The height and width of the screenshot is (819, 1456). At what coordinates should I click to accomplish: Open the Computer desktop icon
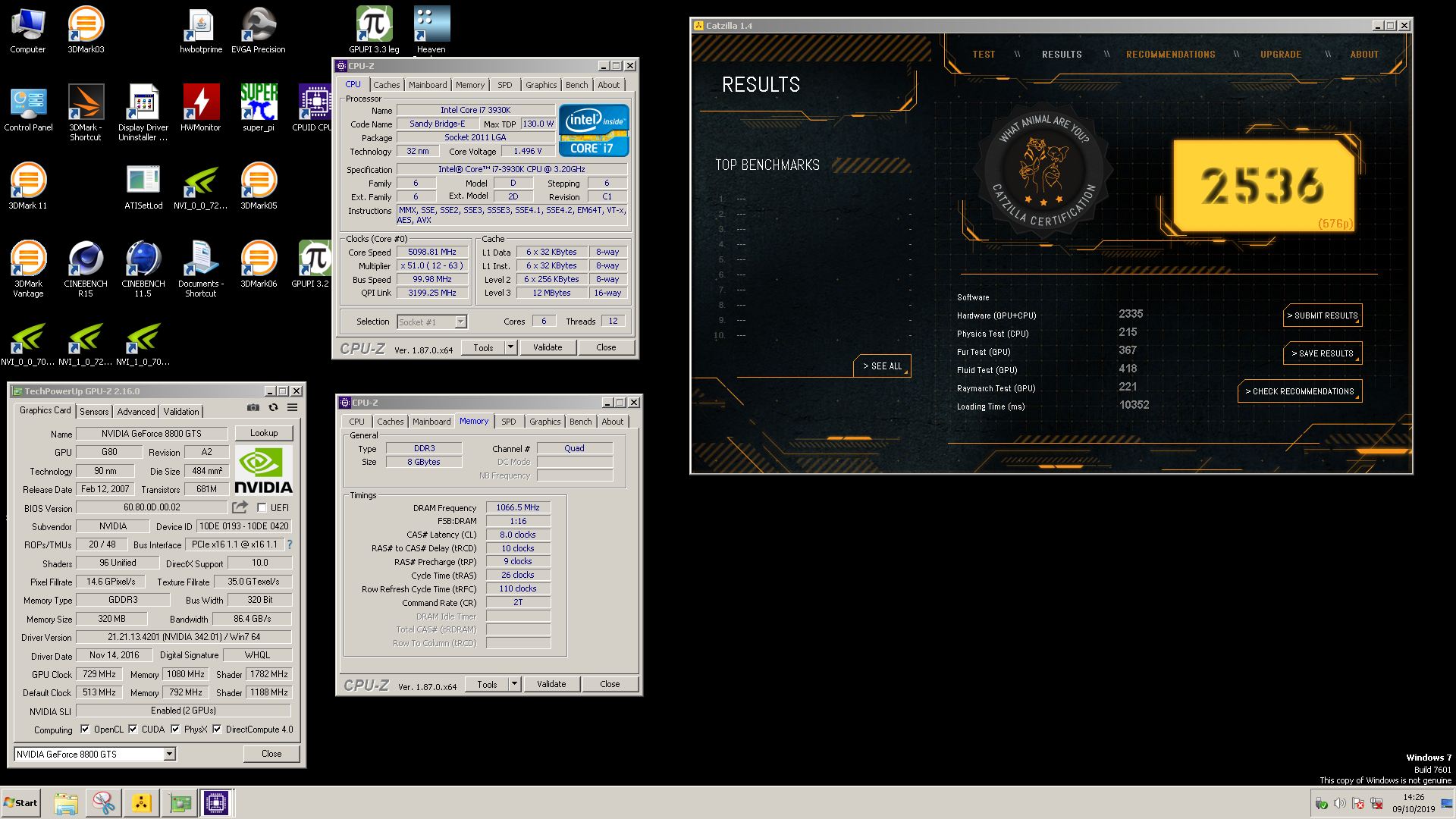(x=28, y=30)
